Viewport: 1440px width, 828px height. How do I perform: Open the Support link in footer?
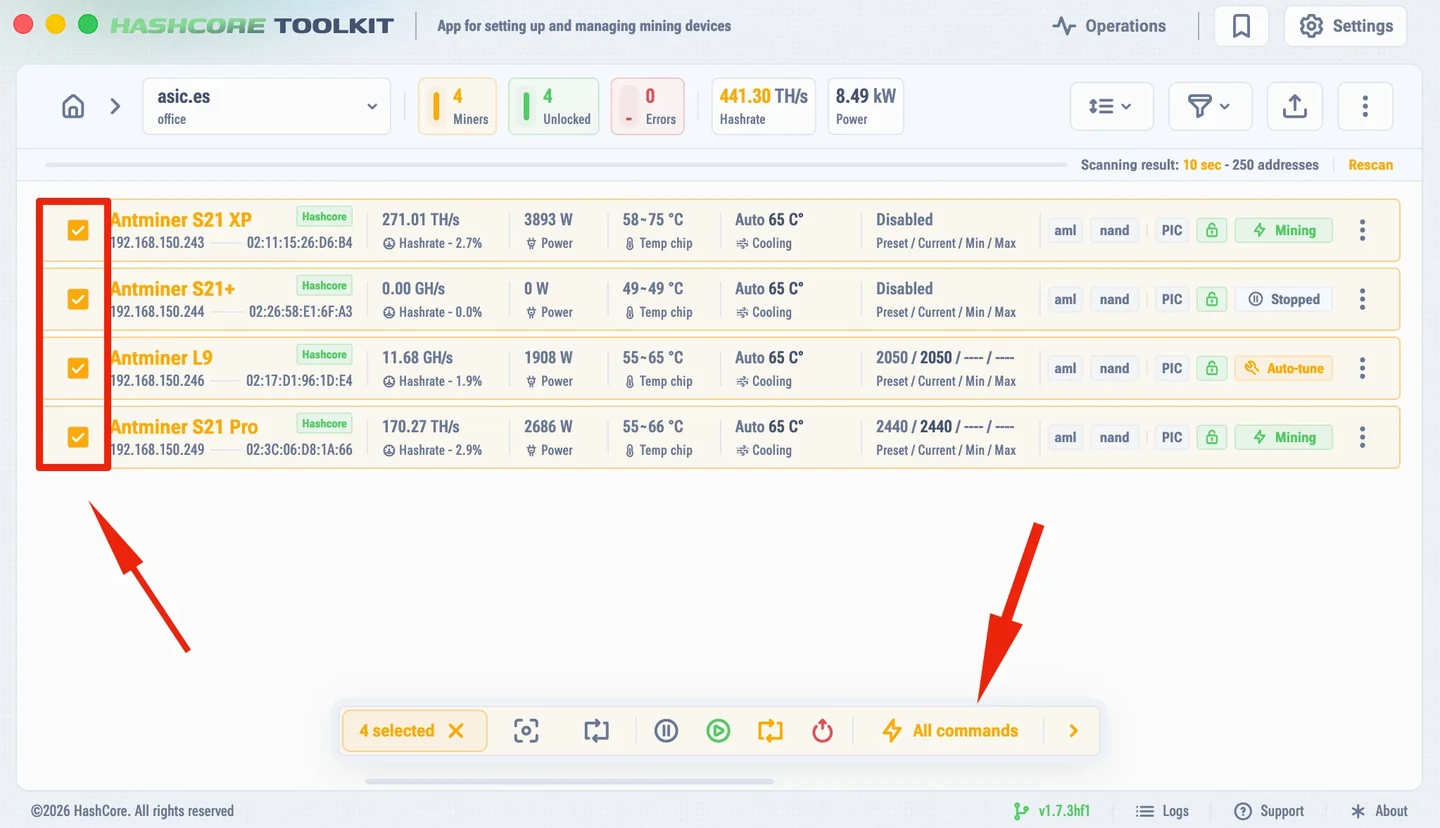coord(1269,811)
